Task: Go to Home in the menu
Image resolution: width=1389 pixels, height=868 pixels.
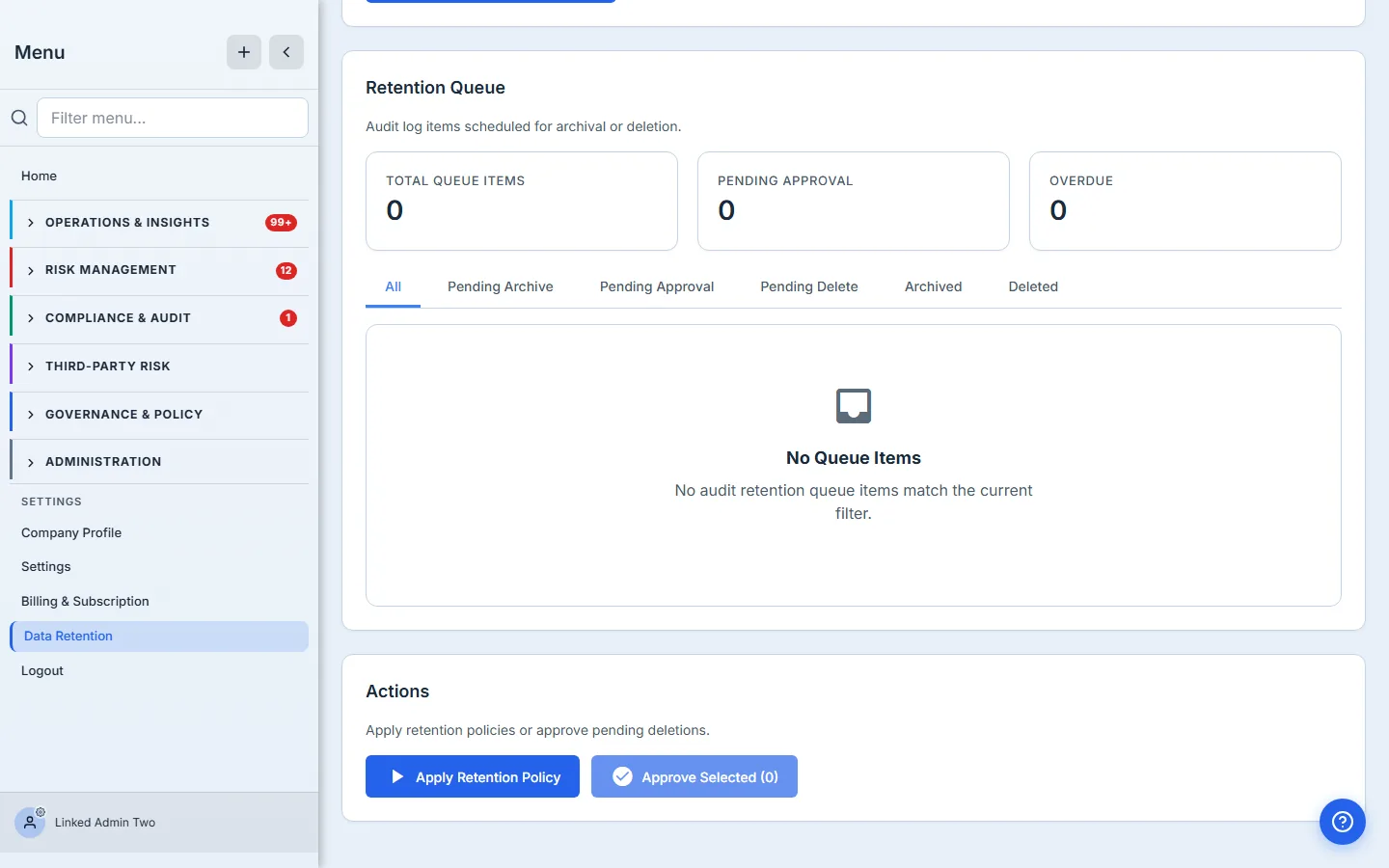Action: point(159,176)
